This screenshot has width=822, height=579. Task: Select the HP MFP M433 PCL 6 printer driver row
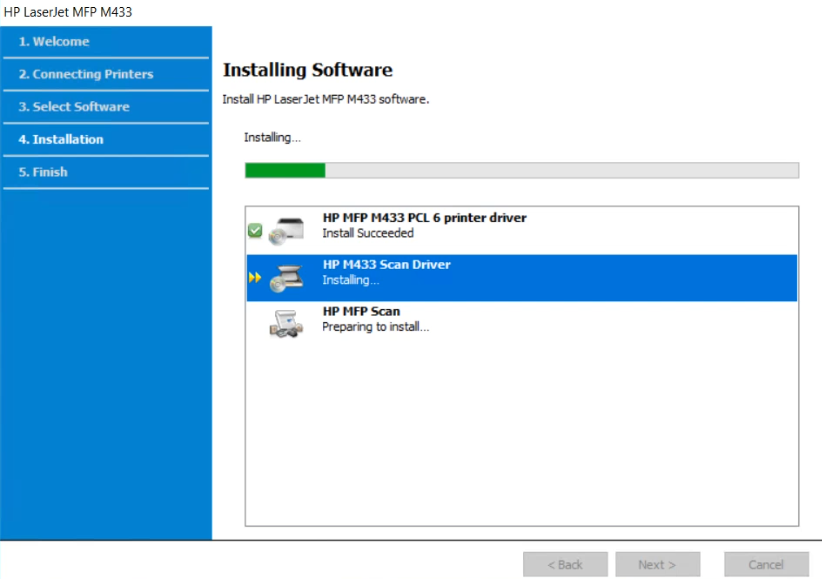pos(522,231)
